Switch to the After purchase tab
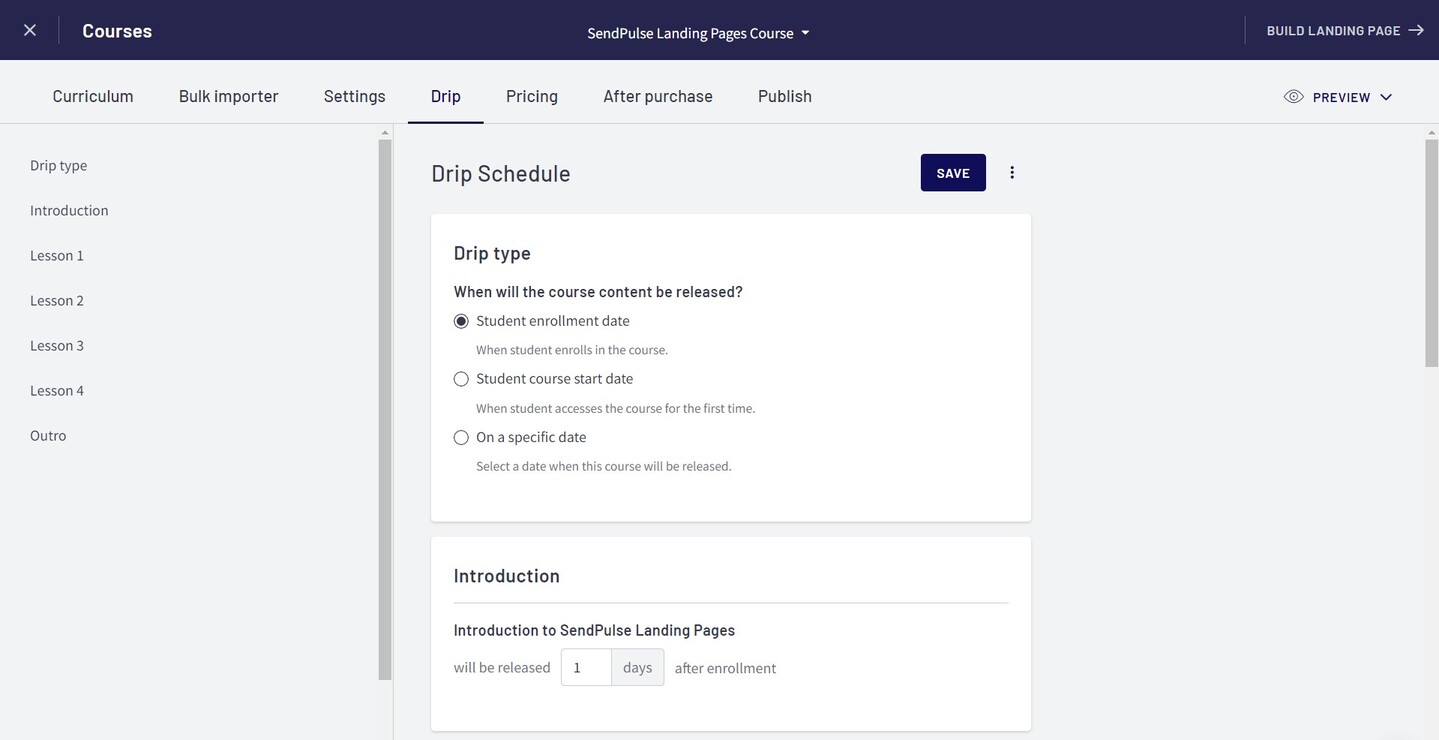1439x740 pixels. 658,96
